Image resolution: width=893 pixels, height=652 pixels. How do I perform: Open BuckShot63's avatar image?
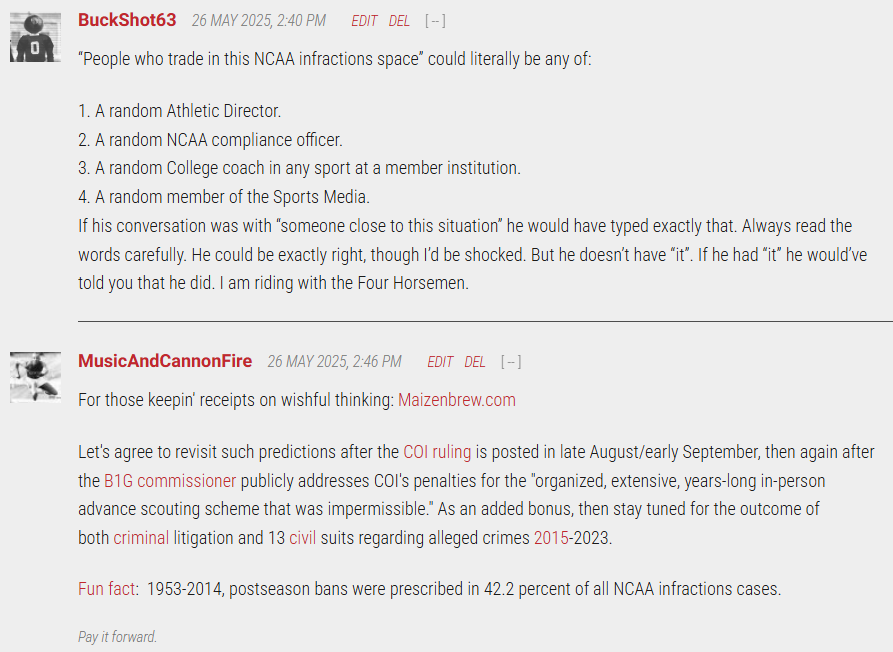pyautogui.click(x=35, y=36)
